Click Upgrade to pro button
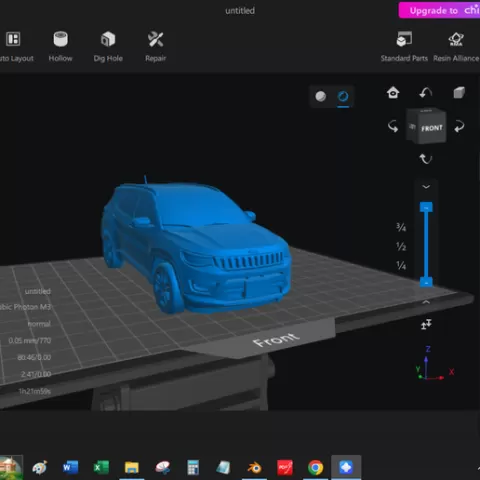 (439, 10)
